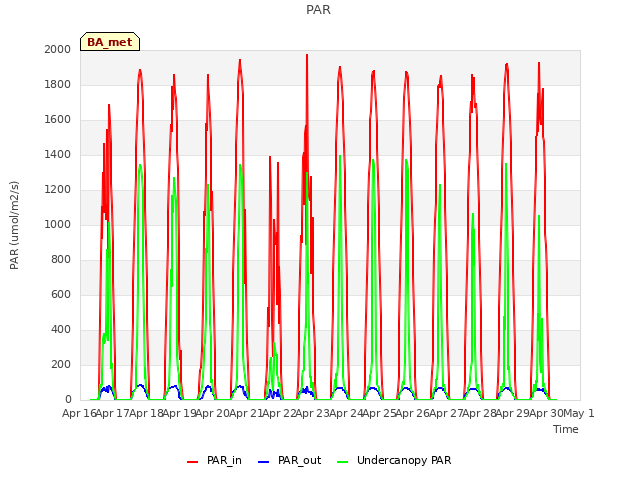The height and width of the screenshot is (480, 640).
Task: Click the Apr 23 x-axis date label
Action: point(313,413)
